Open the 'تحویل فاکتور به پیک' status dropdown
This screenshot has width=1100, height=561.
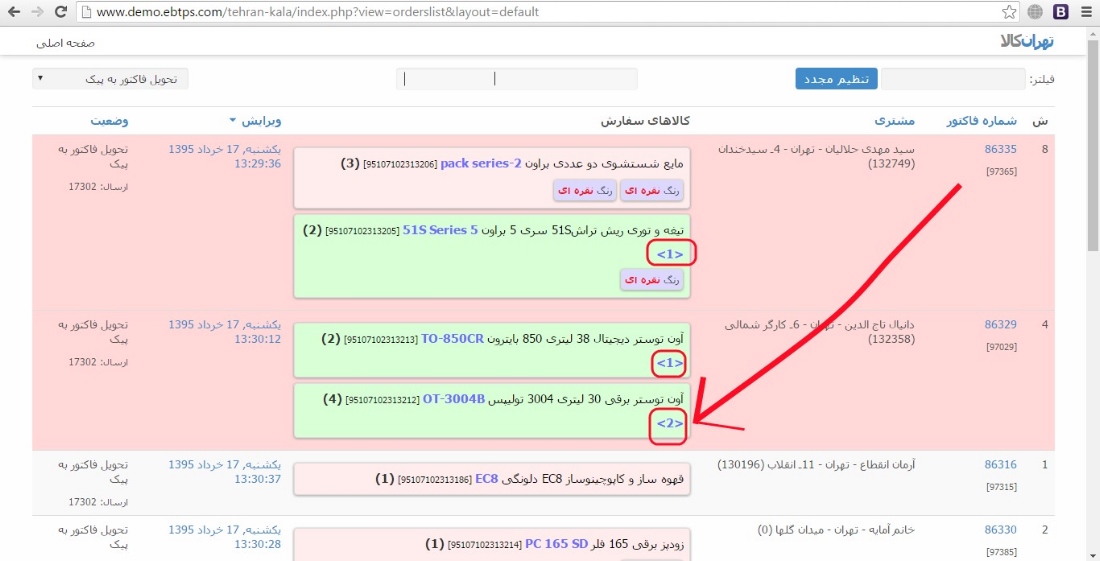pos(110,79)
